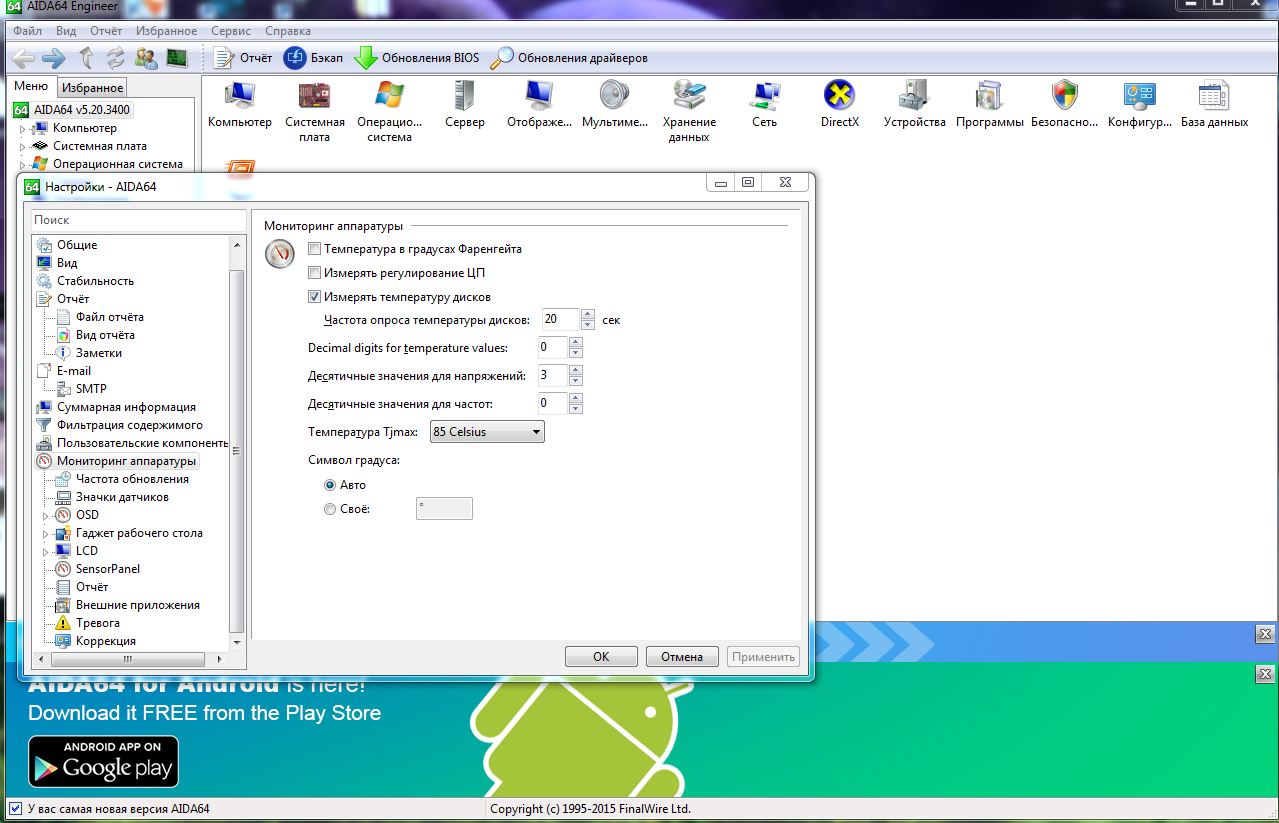Uncheck Измерять температуру дисков checkbox

315,297
